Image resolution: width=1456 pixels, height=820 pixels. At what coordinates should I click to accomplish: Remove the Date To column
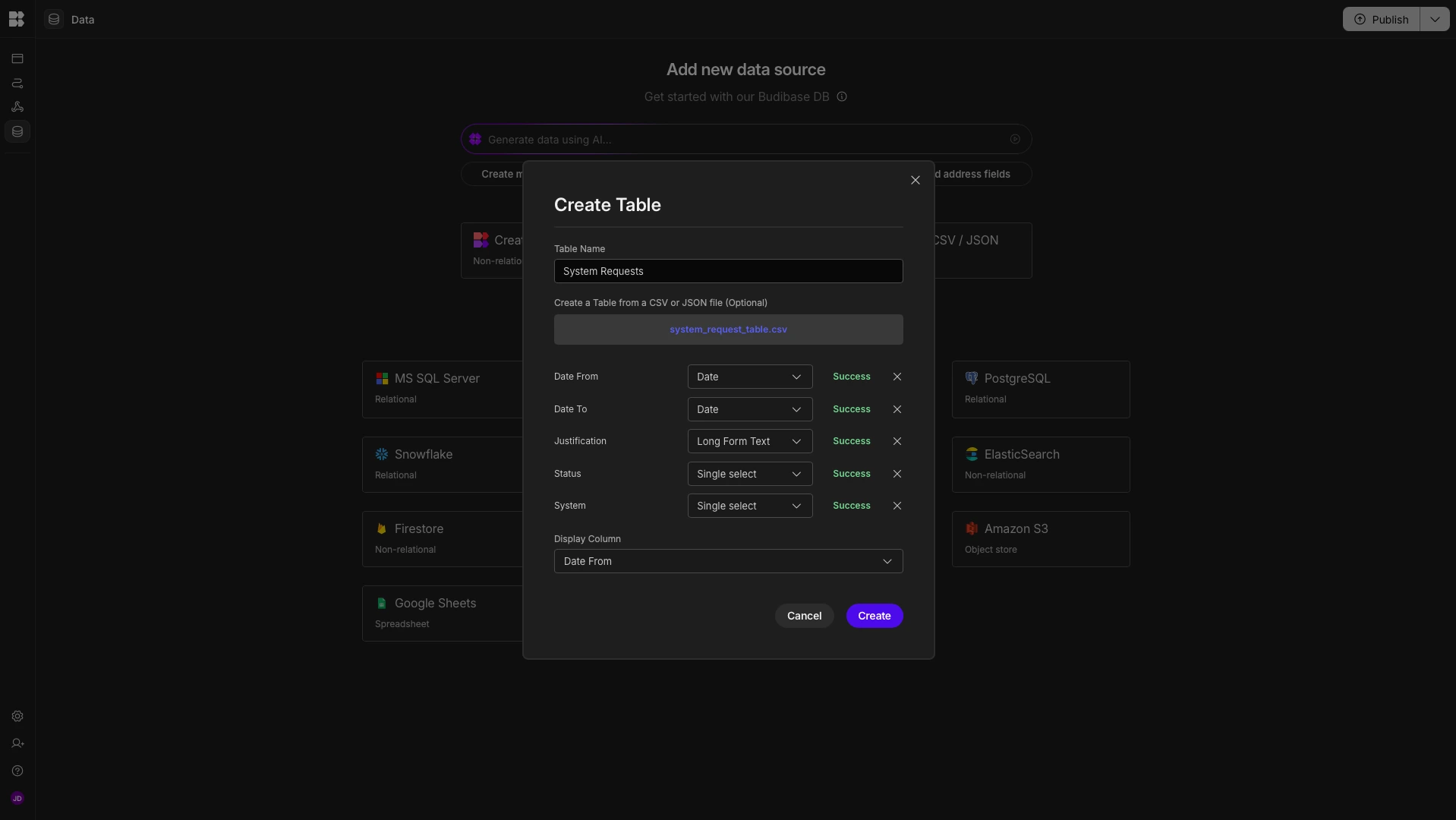897,409
